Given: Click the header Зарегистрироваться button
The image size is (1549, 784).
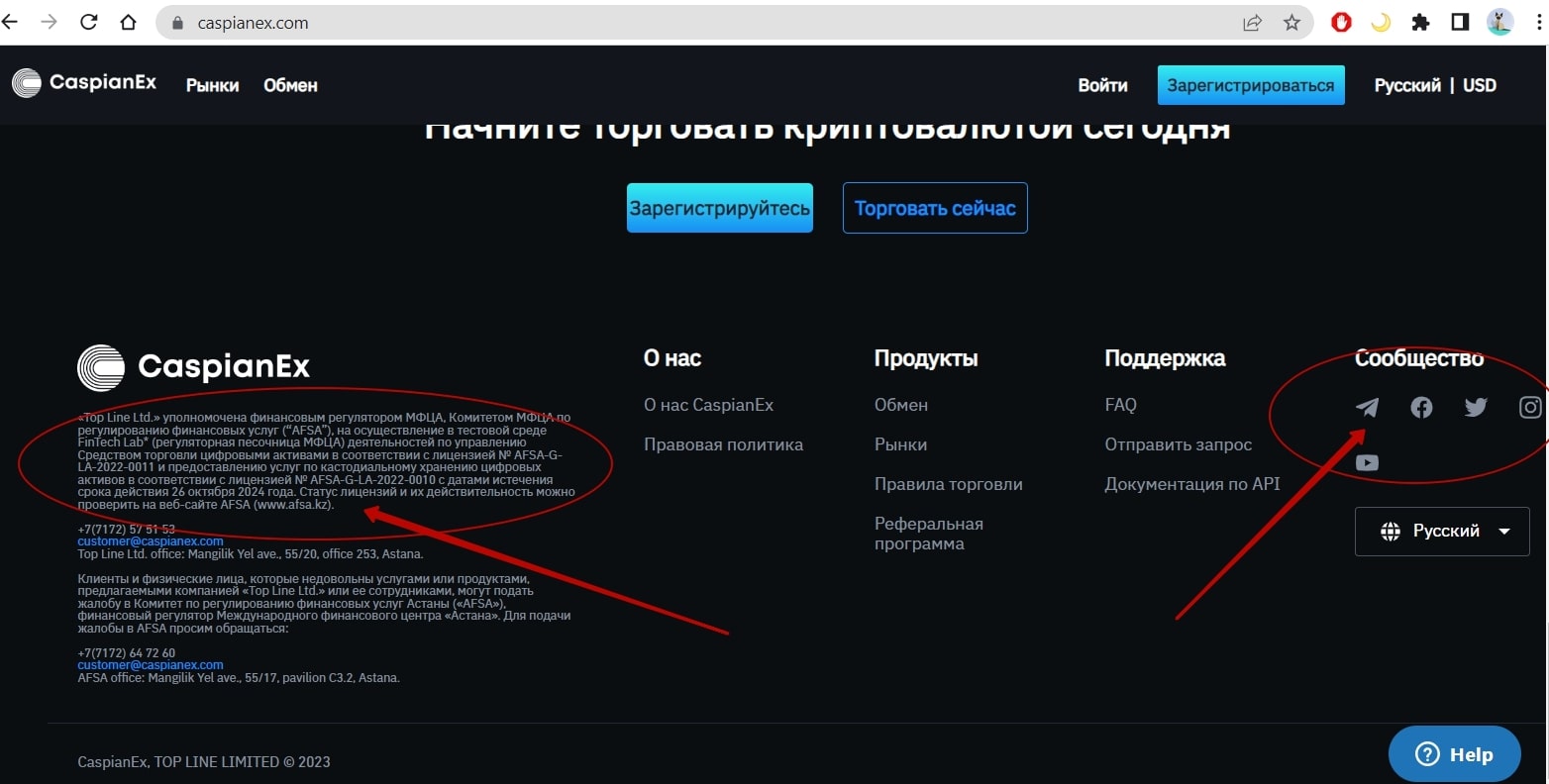Looking at the screenshot, I should pos(1251,85).
